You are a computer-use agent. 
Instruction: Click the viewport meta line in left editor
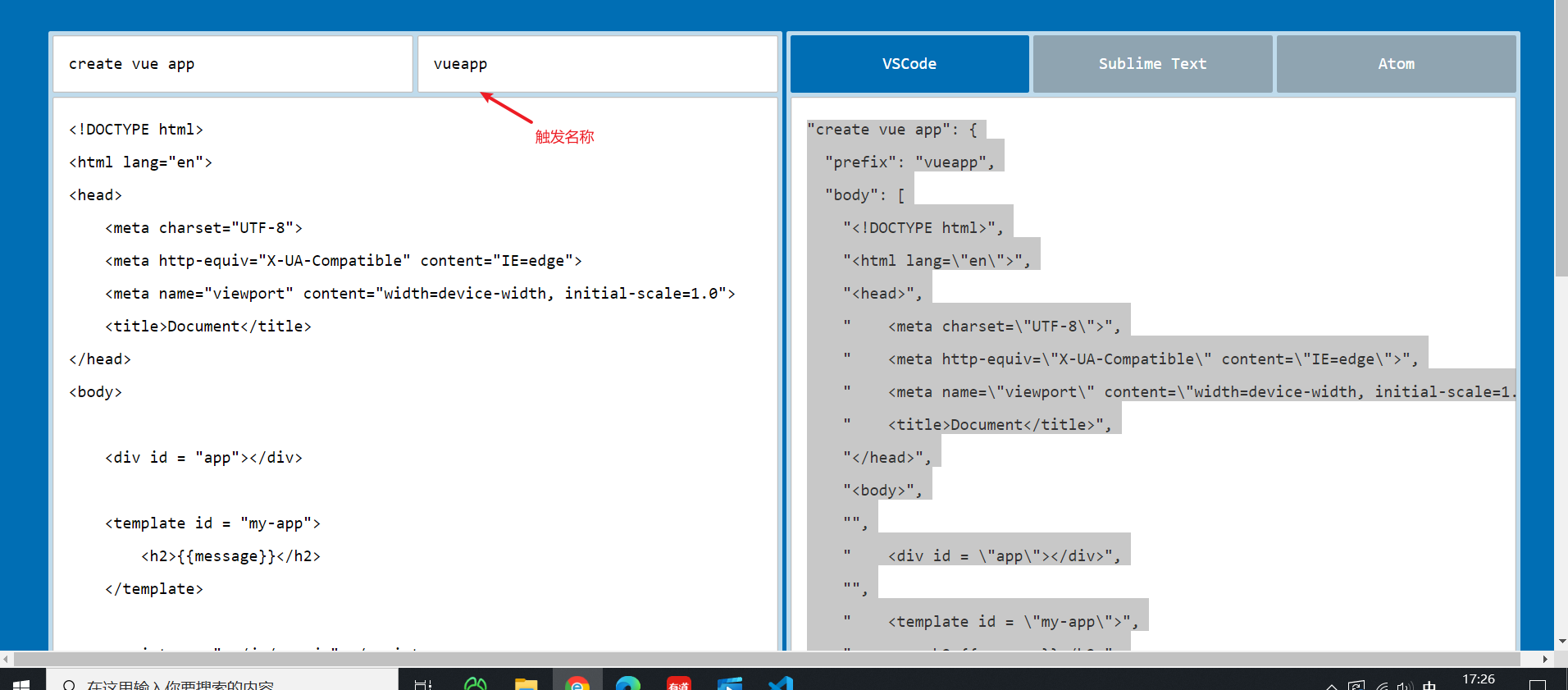(x=420, y=294)
